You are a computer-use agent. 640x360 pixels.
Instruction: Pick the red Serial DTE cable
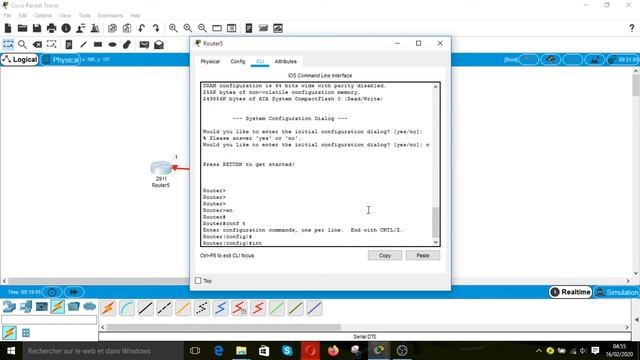pyautogui.click(x=258, y=308)
